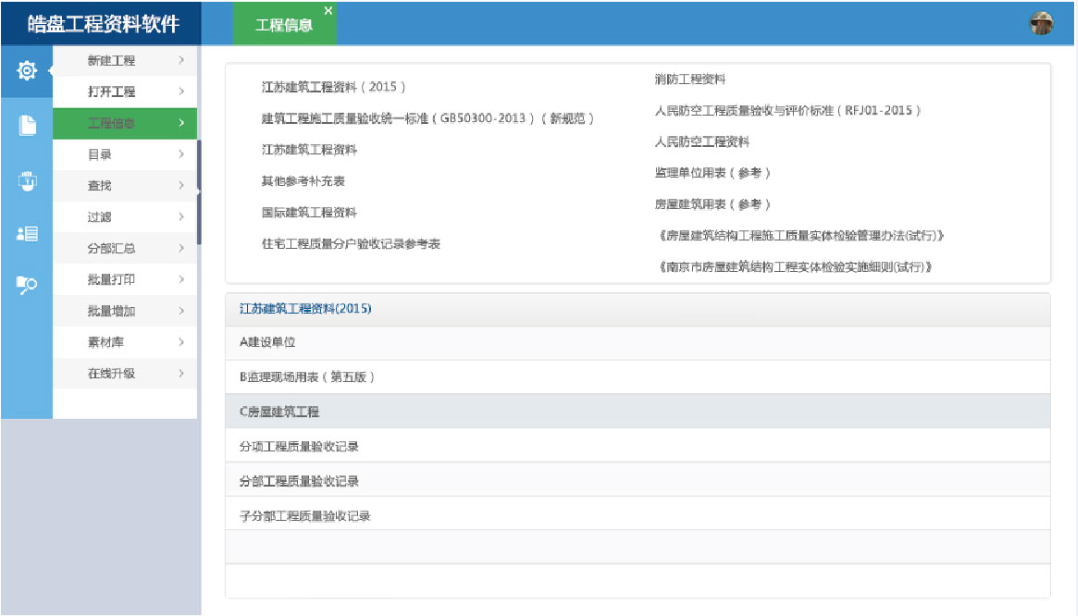The height and width of the screenshot is (616, 1078).
Task: Click the gear settings icon in sidebar
Action: pos(27,71)
